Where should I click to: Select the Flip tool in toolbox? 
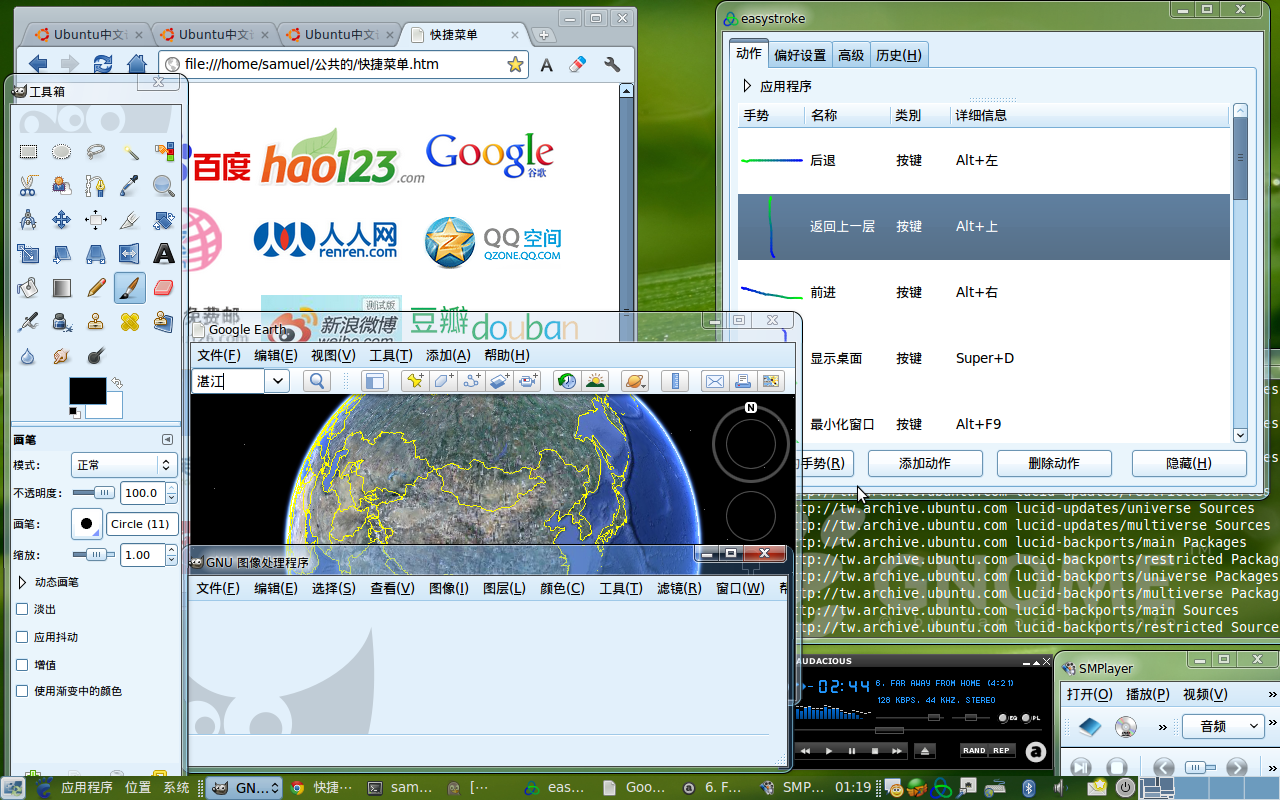pyautogui.click(x=130, y=254)
